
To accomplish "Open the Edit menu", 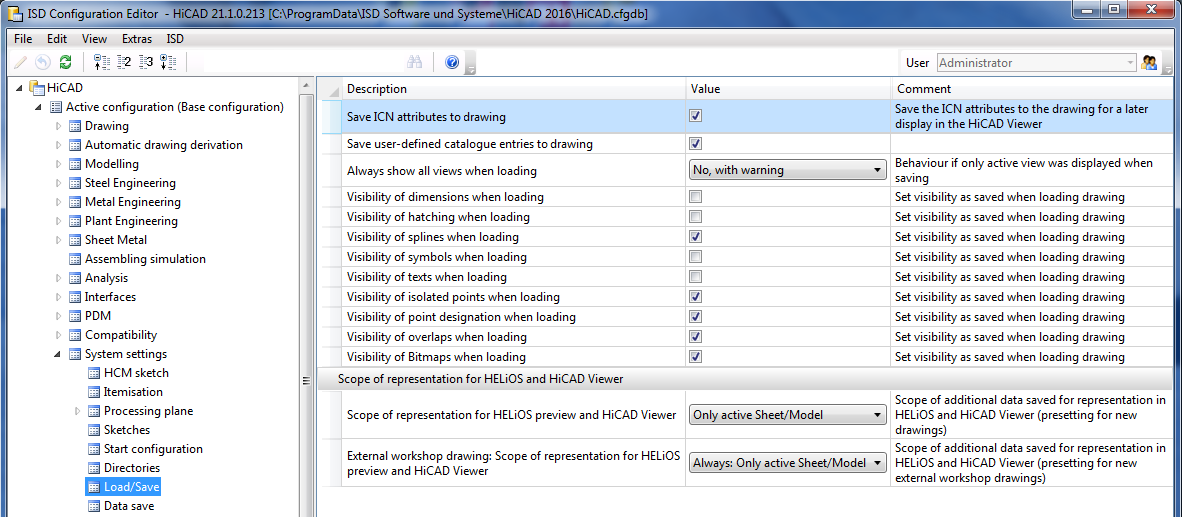I will pos(57,38).
